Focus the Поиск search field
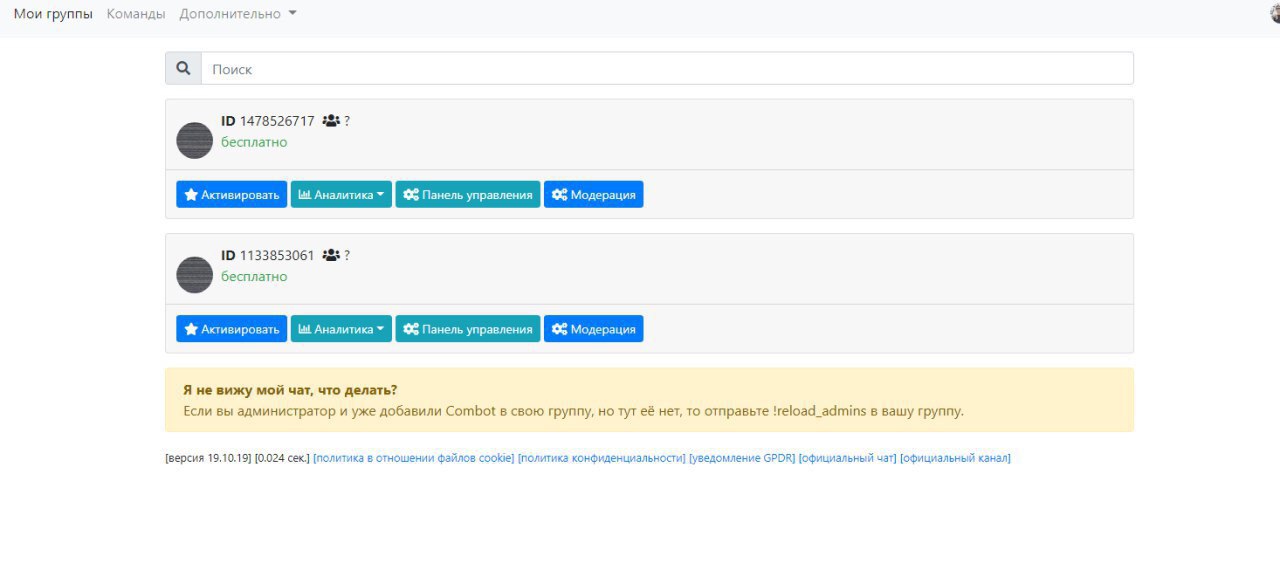1280x570 pixels. pyautogui.click(x=667, y=68)
